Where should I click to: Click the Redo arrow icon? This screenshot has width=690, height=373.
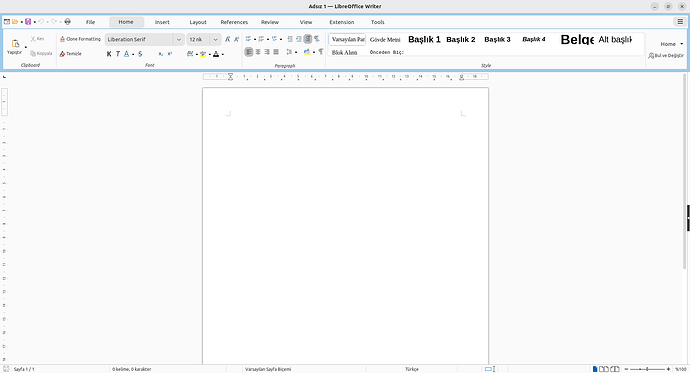[x=54, y=22]
